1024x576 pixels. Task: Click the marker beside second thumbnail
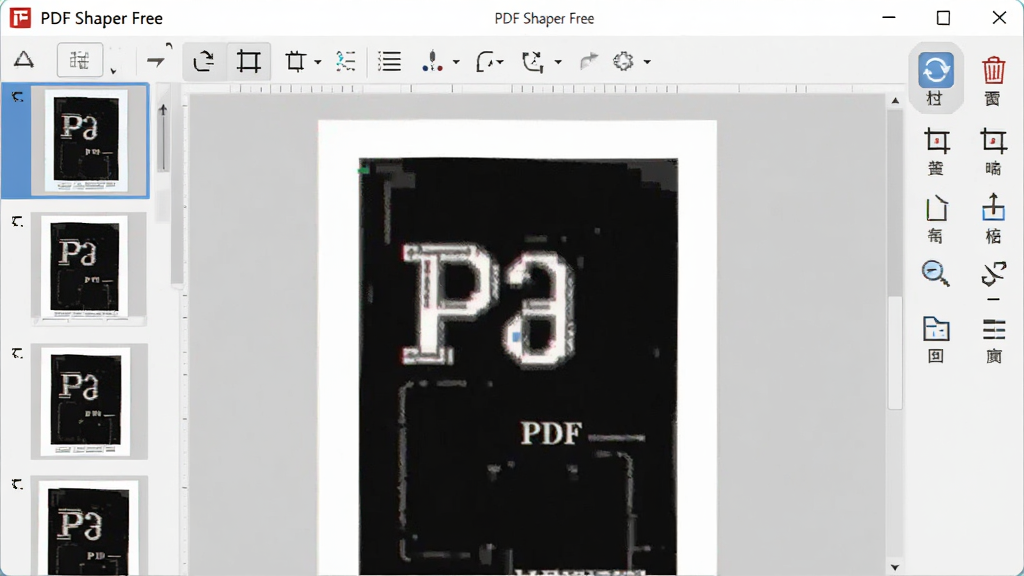(18, 222)
